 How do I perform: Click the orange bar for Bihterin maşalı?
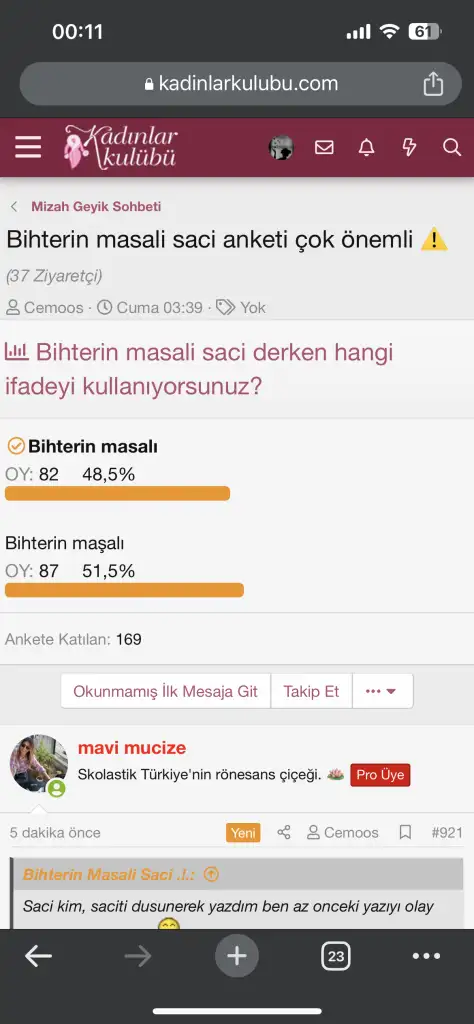pyautogui.click(x=124, y=590)
